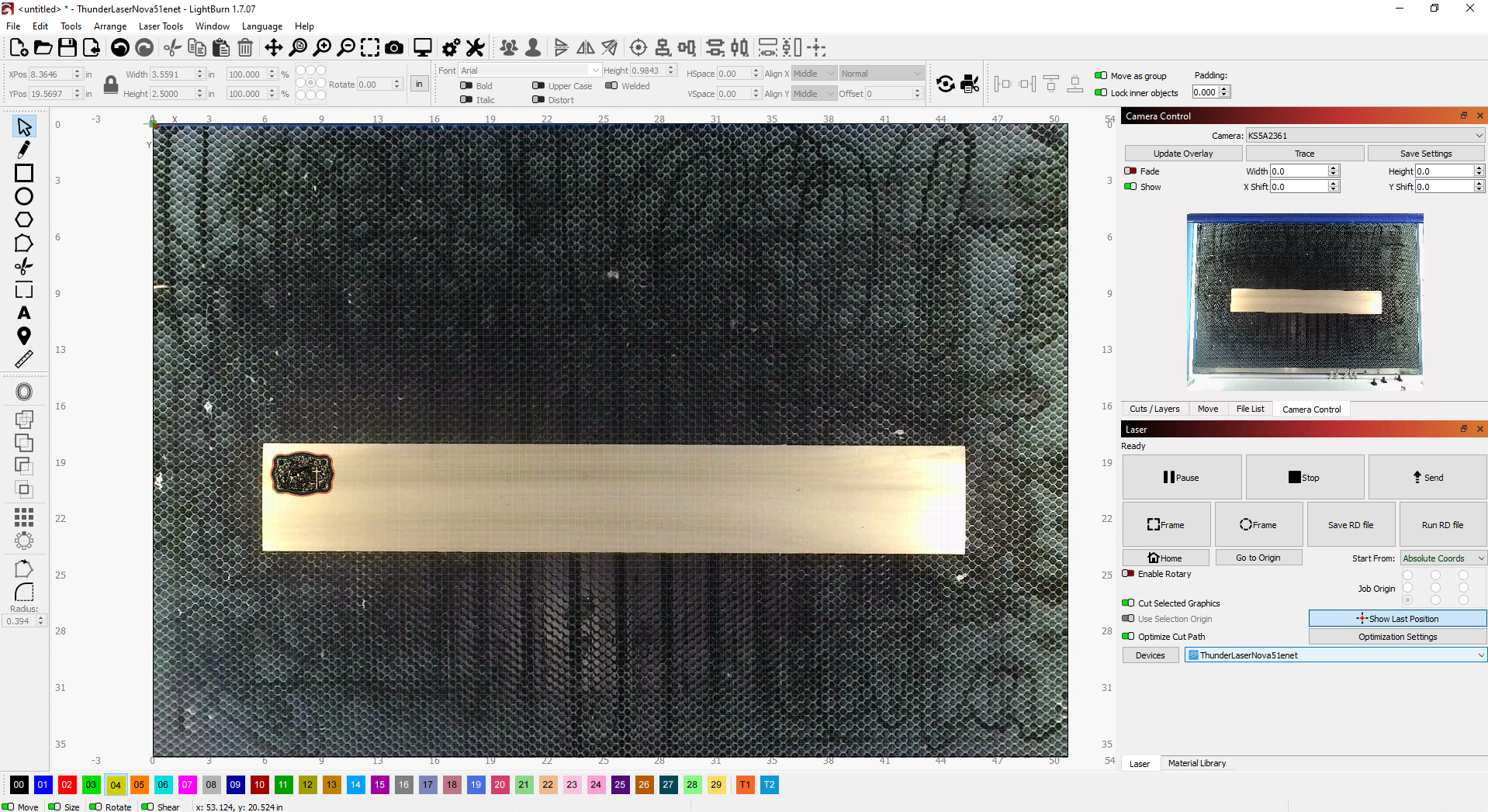Select the Position Laser marker tool

(x=24, y=336)
